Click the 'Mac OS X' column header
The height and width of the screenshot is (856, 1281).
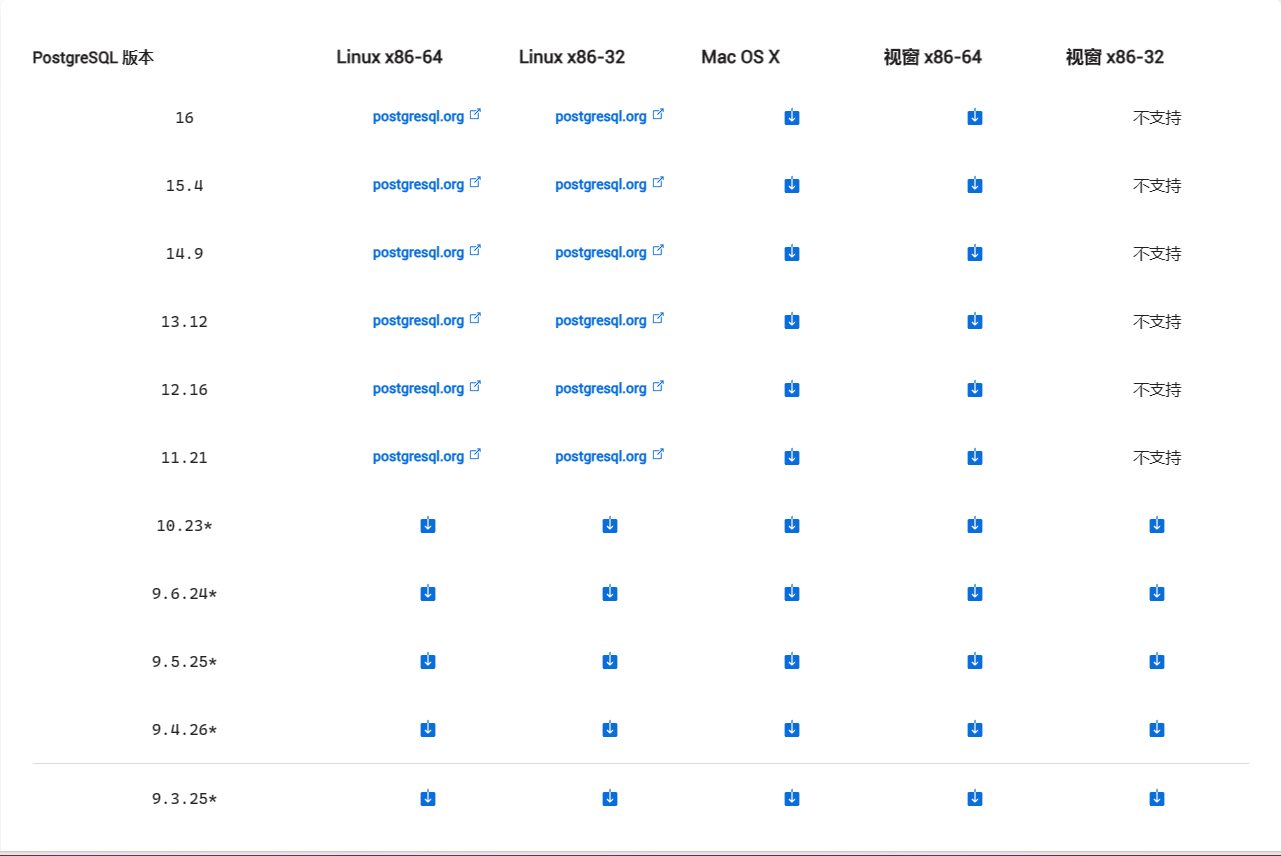pyautogui.click(x=741, y=57)
